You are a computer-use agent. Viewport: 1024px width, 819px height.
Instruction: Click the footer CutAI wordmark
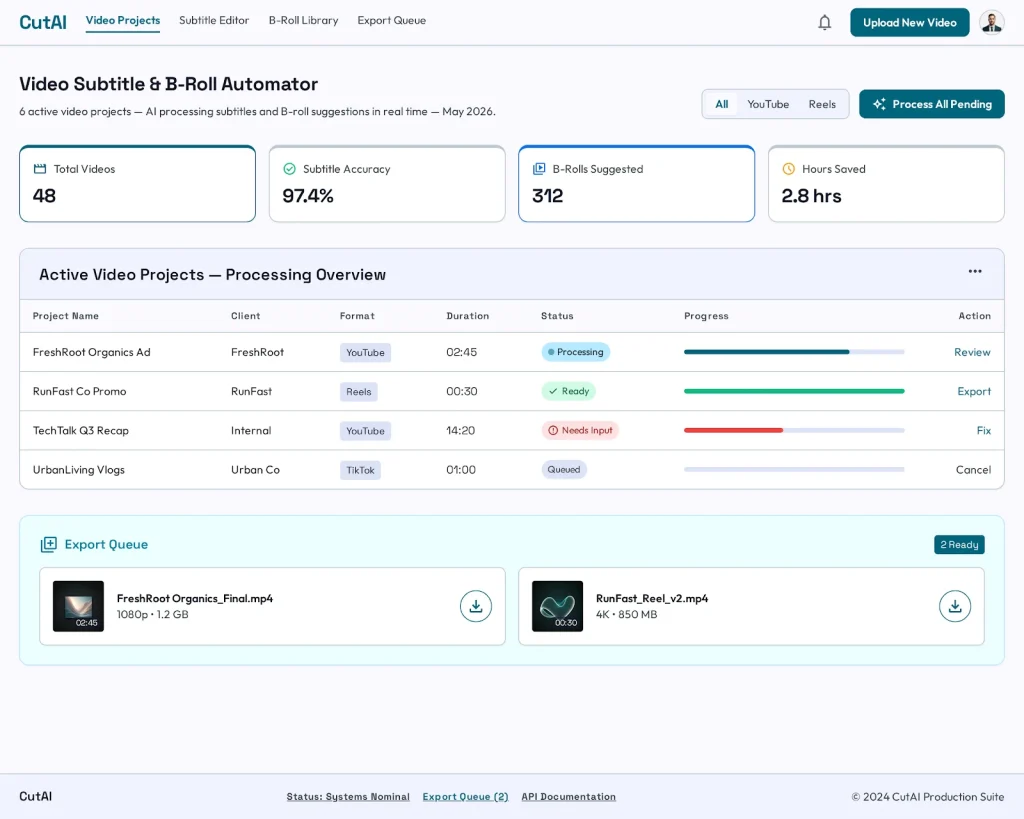[35, 797]
